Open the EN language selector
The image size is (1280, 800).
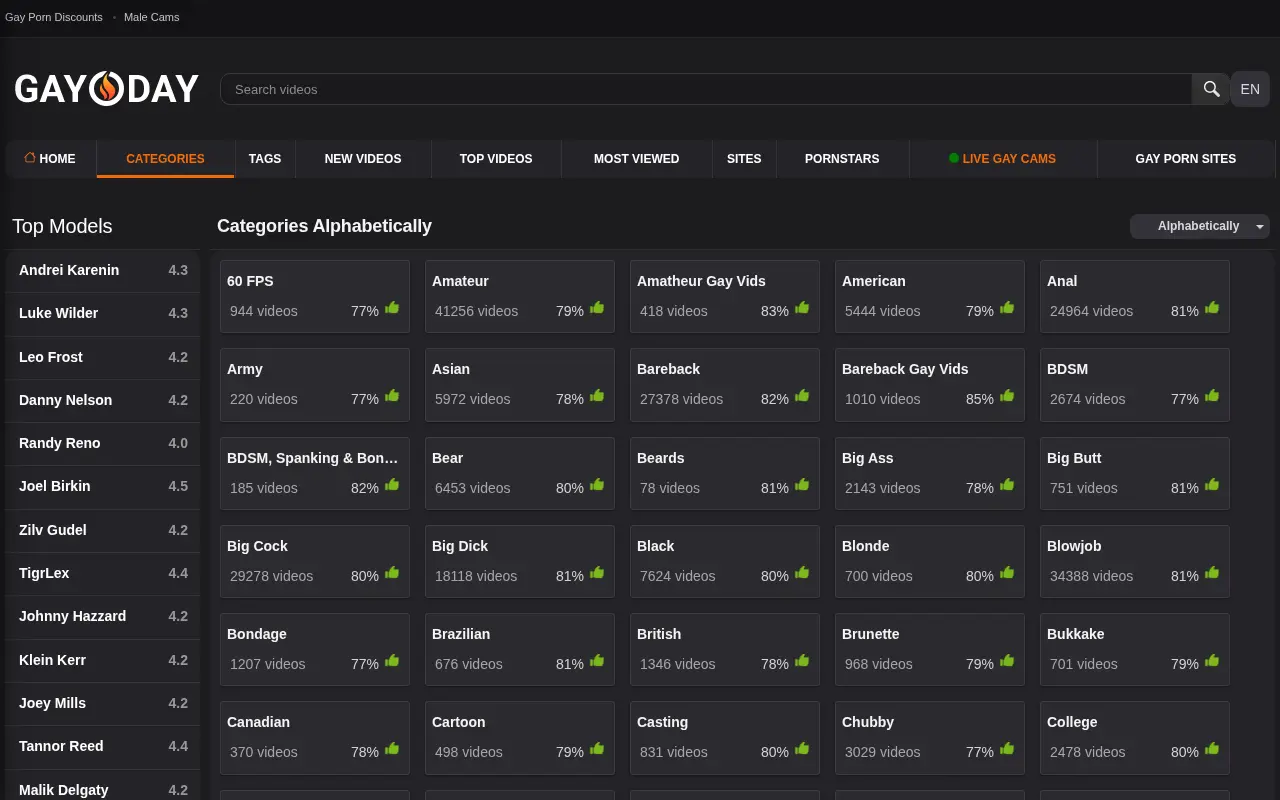tap(1250, 89)
